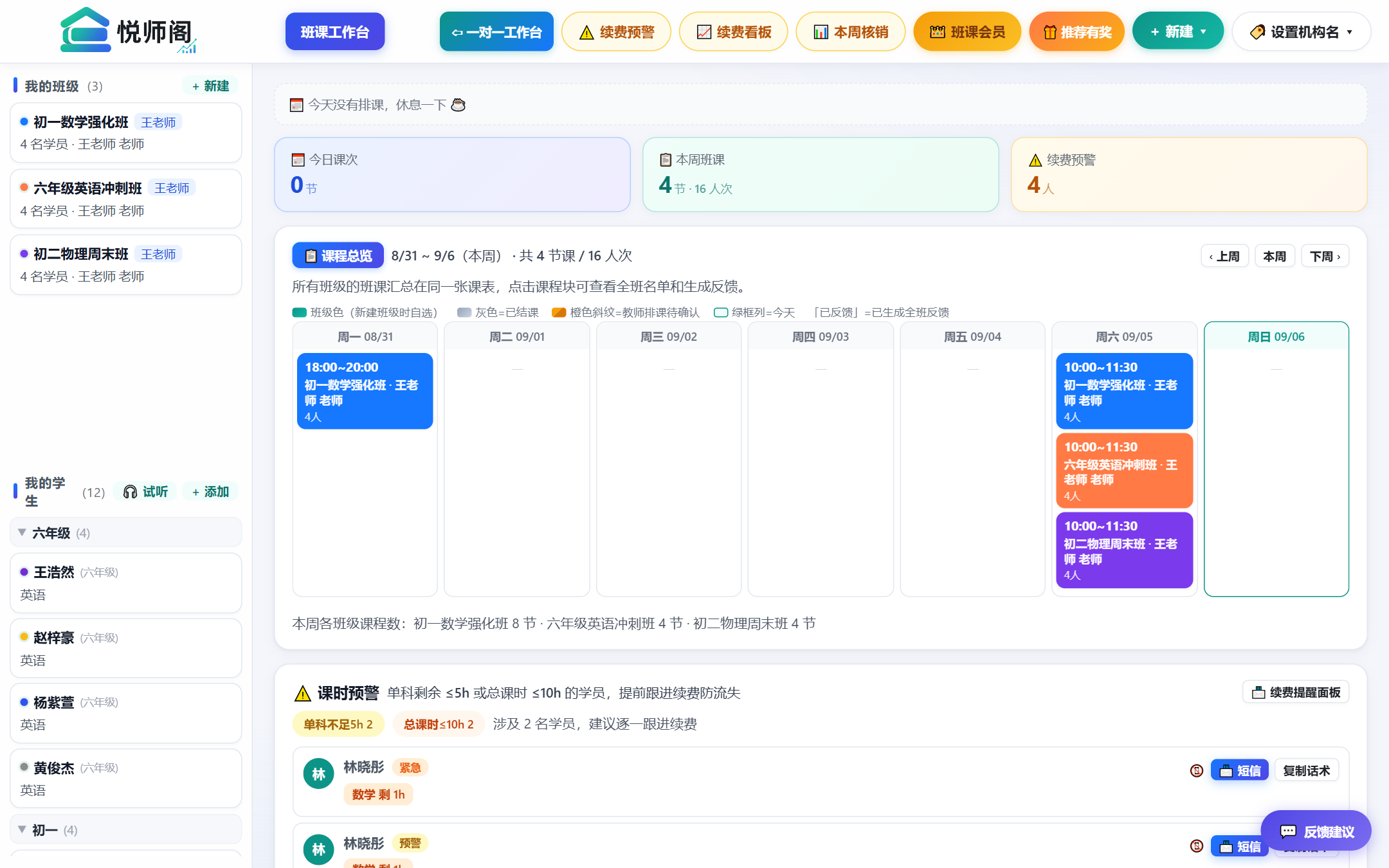This screenshot has height=868, width=1389.
Task: Filter by 单科不足5h tag
Action: point(338,724)
